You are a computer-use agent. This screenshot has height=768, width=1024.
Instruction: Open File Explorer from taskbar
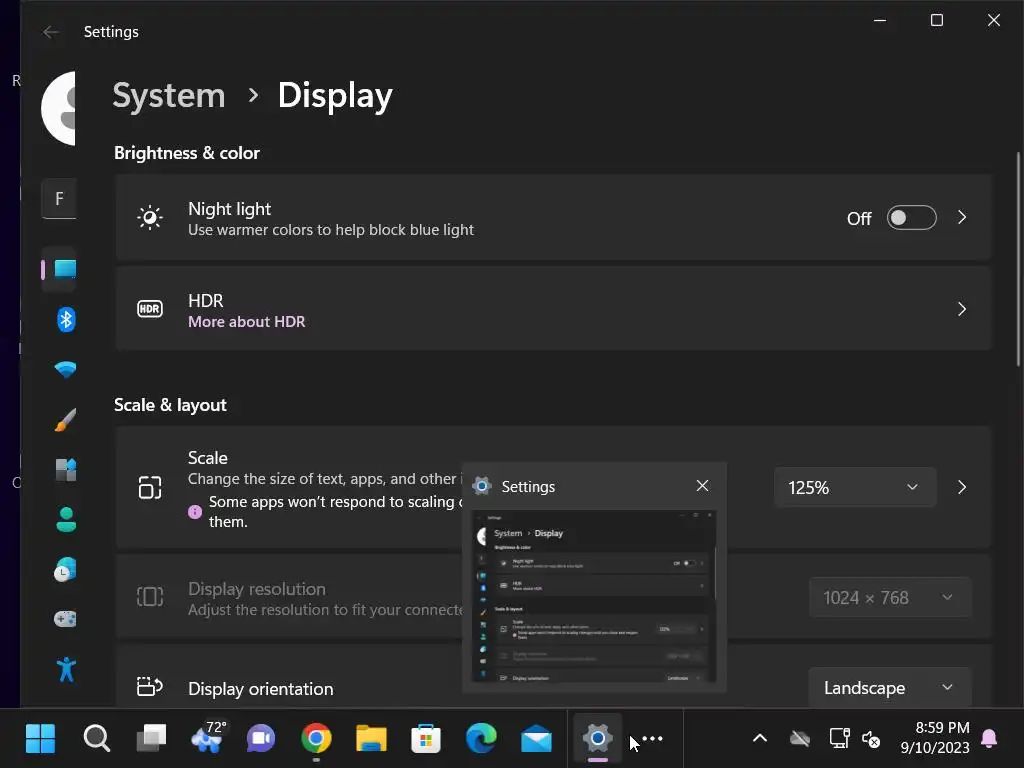pyautogui.click(x=371, y=739)
